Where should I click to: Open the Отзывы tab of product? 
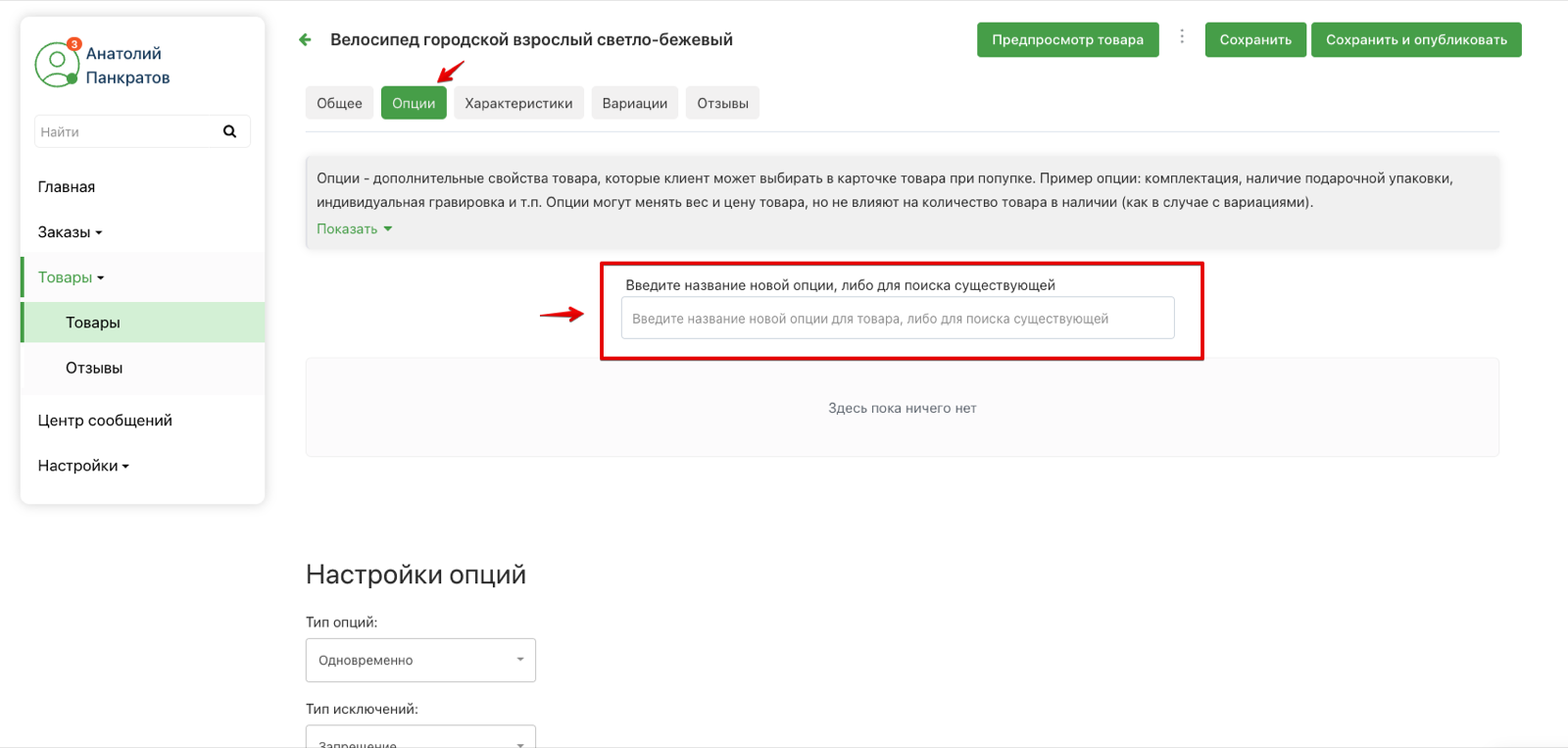pyautogui.click(x=722, y=103)
